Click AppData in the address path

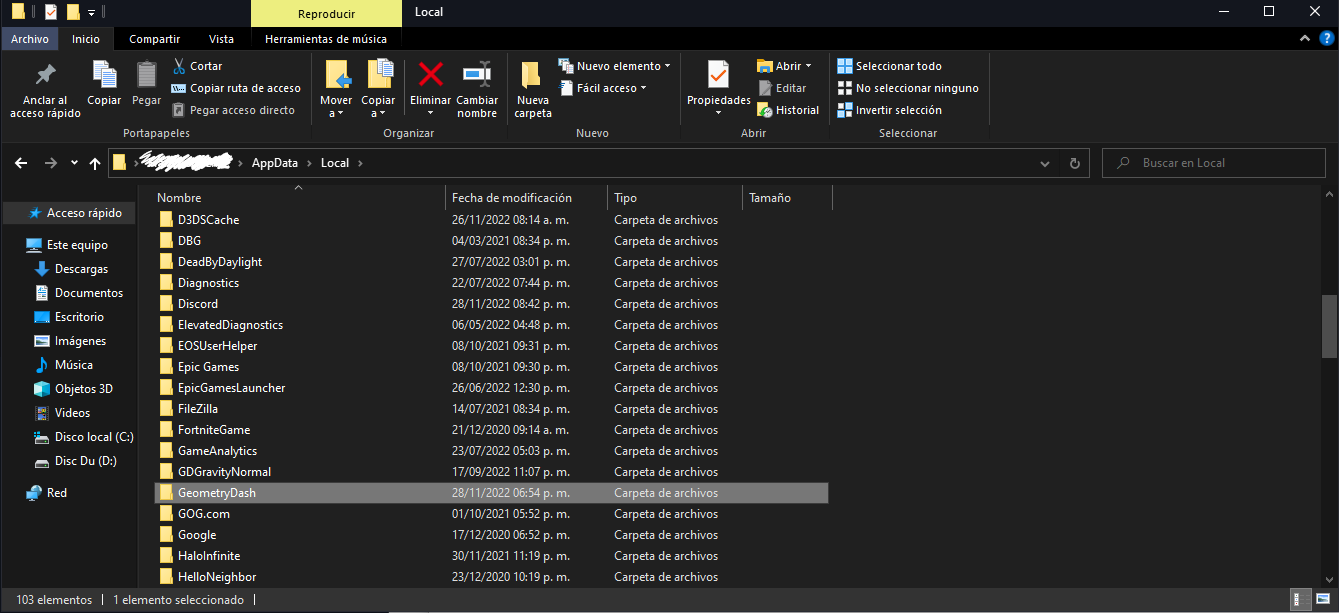276,163
